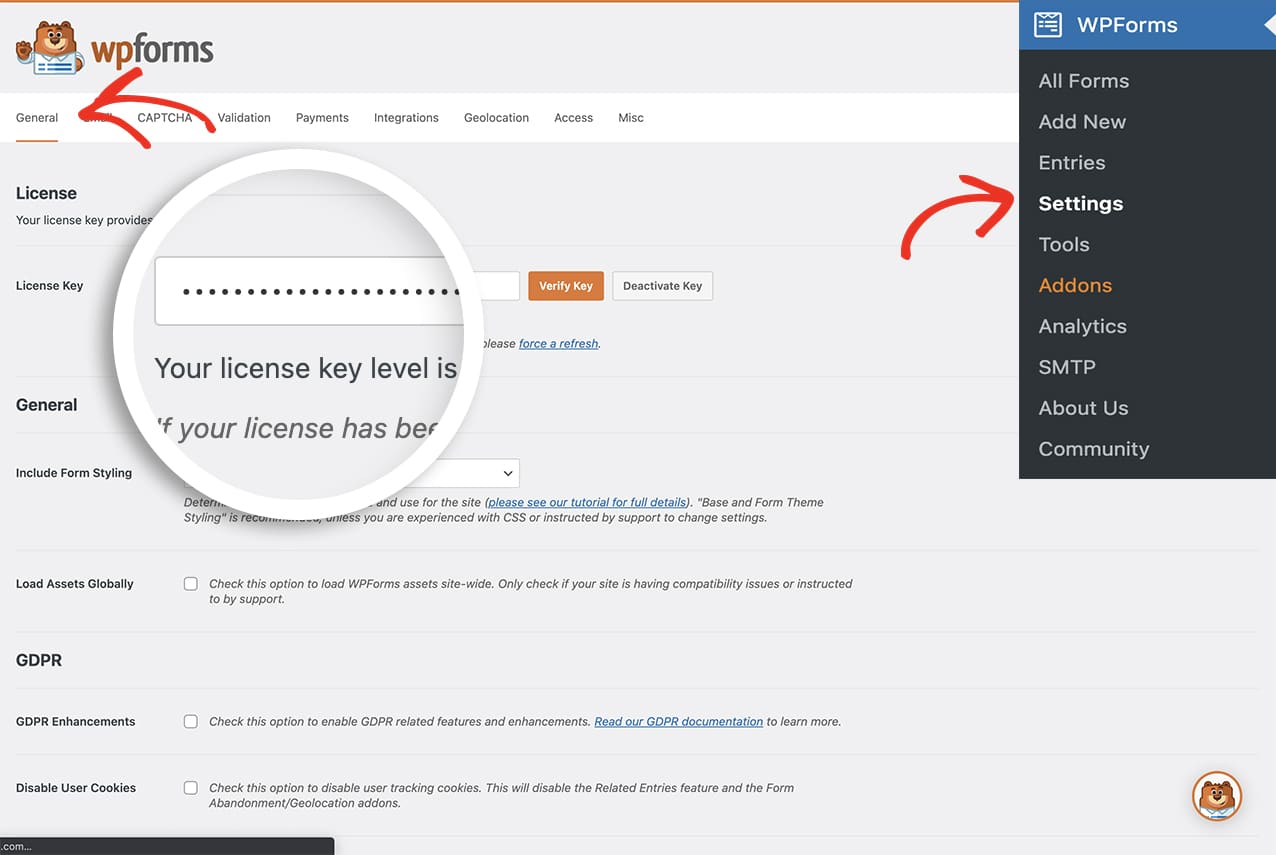Open the WPForms mascot help button
The image size is (1276, 855).
[1217, 796]
